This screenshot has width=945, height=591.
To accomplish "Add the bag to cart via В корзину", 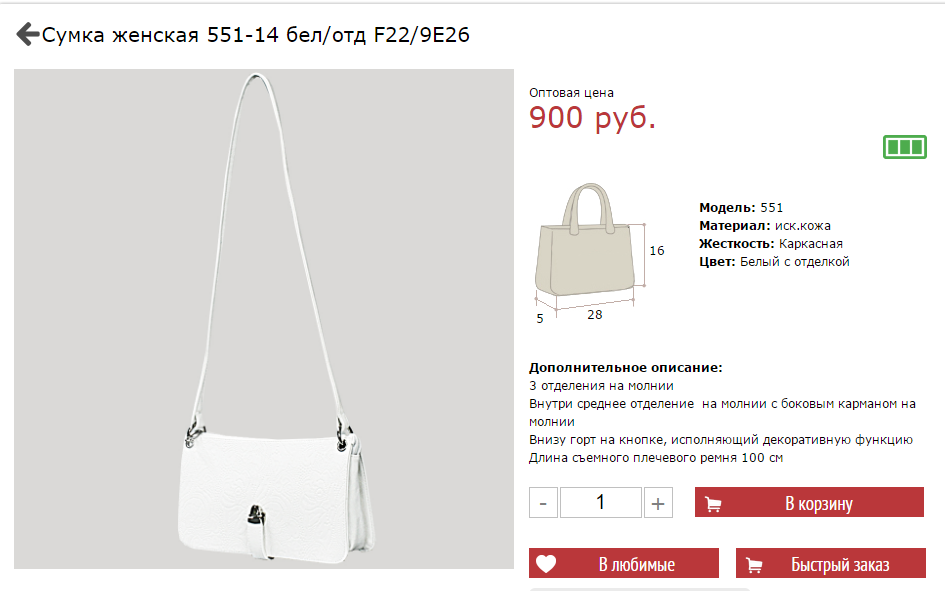I will [809, 502].
